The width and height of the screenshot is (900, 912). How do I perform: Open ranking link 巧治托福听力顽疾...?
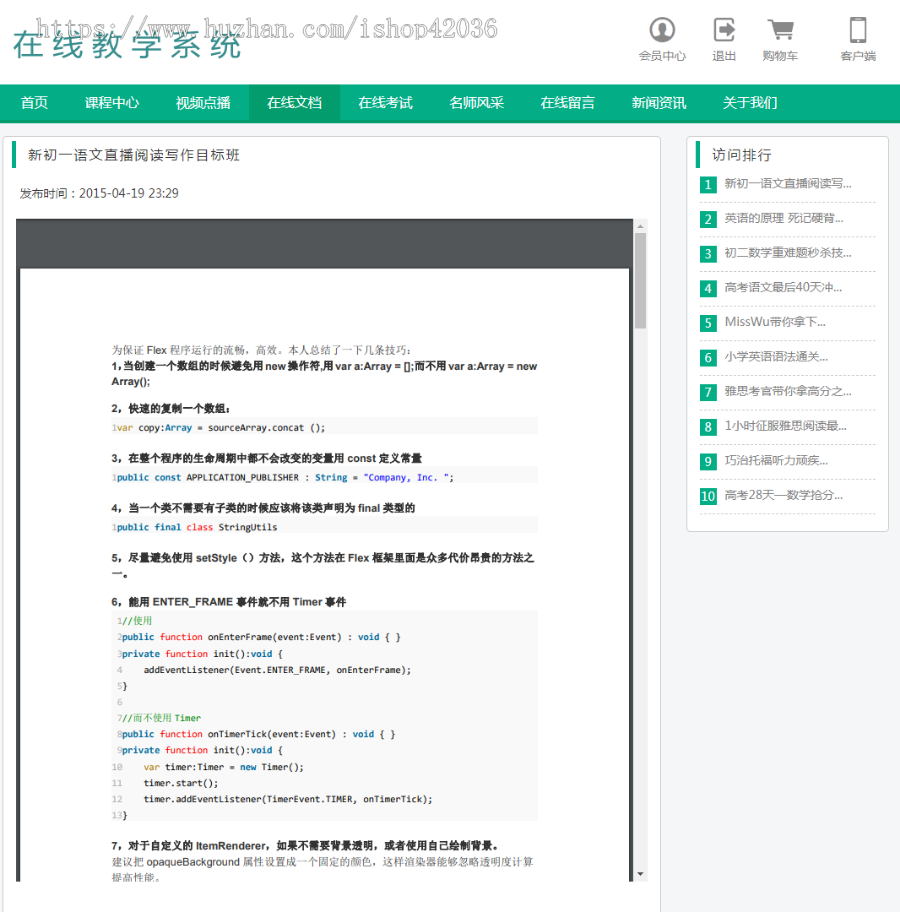coord(776,461)
